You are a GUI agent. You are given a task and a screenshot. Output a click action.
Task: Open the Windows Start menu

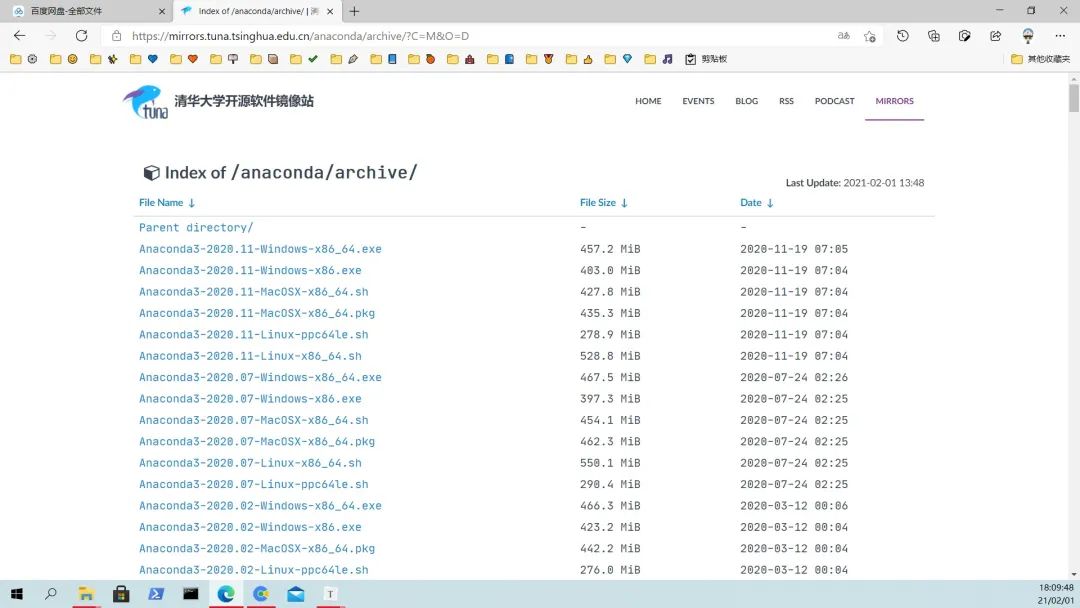(17, 594)
